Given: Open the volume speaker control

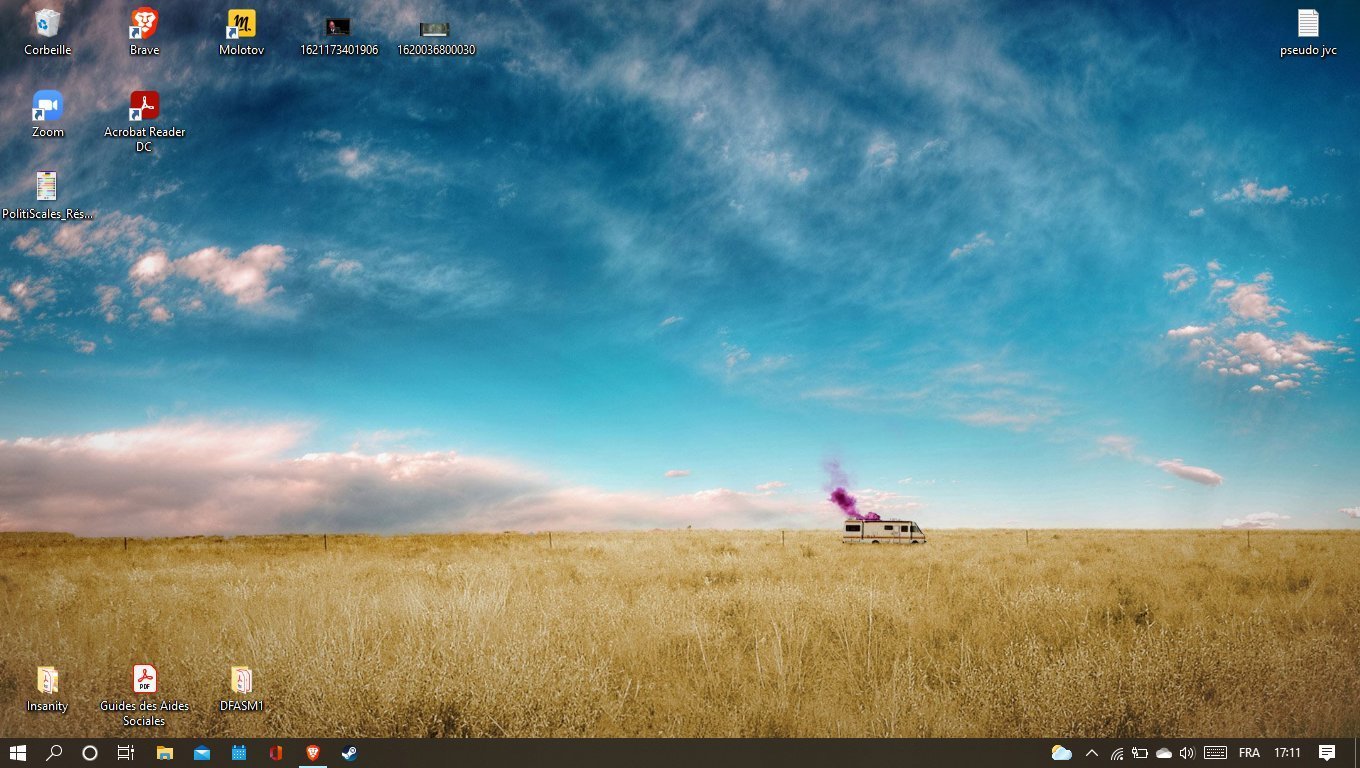Looking at the screenshot, I should 1187,753.
